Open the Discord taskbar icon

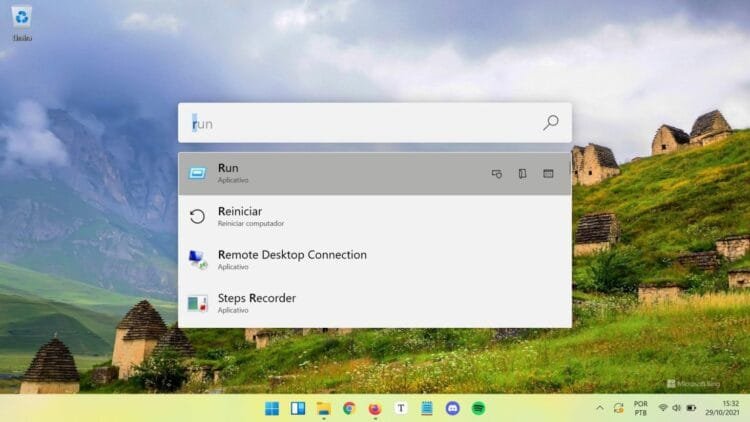pos(453,408)
